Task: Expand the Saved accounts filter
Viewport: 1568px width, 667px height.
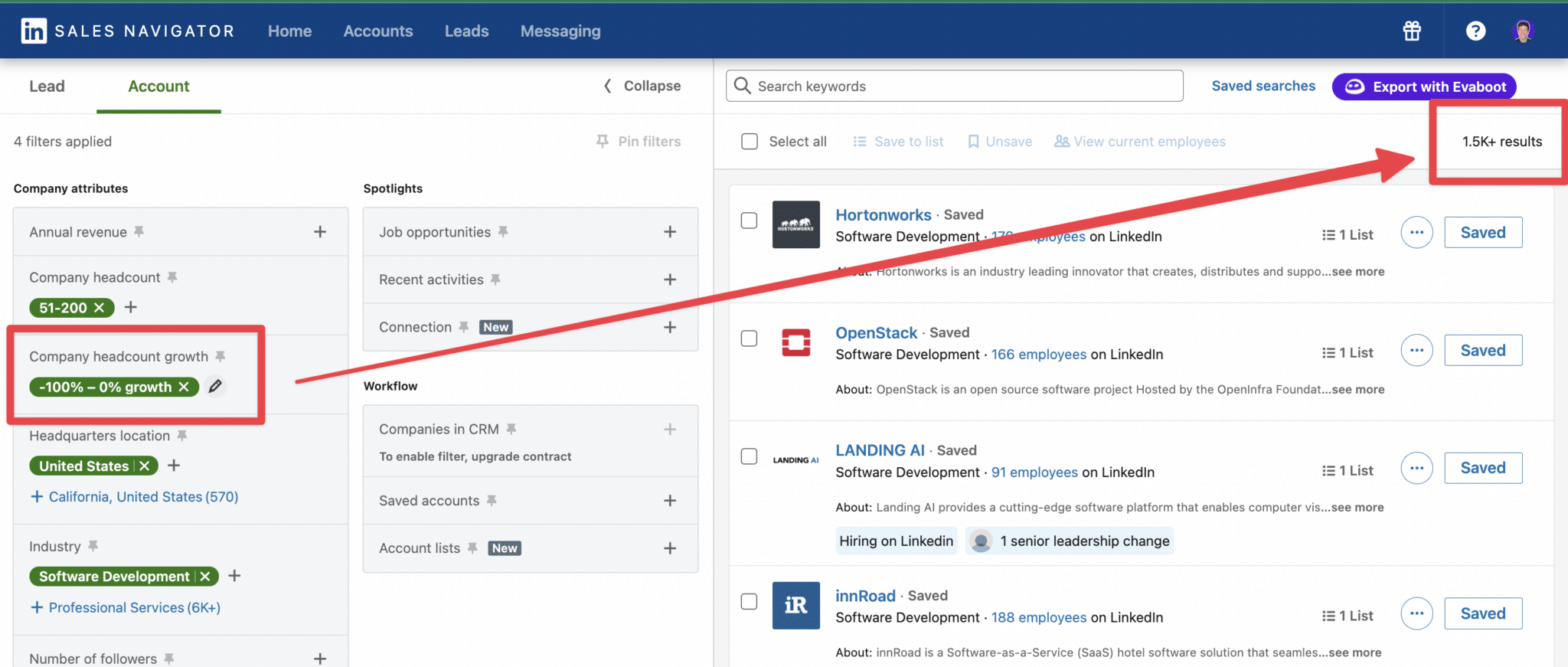Action: click(670, 500)
